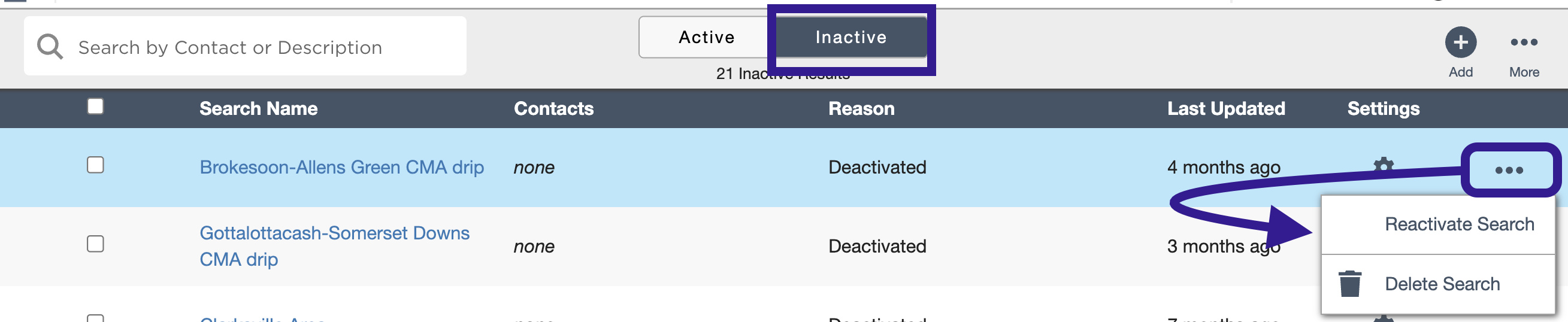
Task: Open the More three-dot menu at top
Action: point(1524,42)
